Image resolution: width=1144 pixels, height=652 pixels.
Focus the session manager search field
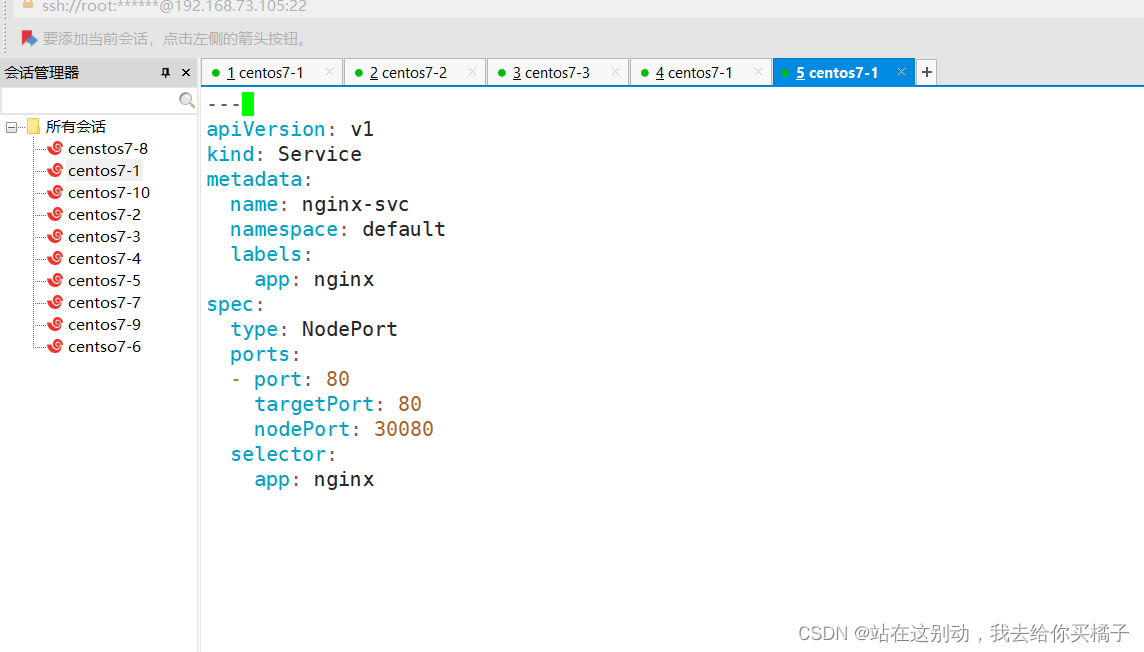click(88, 101)
